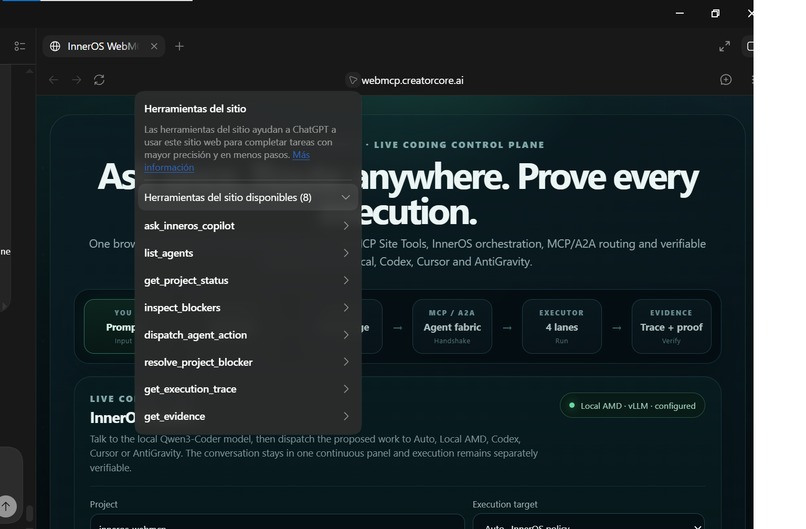Open the dispatch_agent_action tool entry

[248, 335]
